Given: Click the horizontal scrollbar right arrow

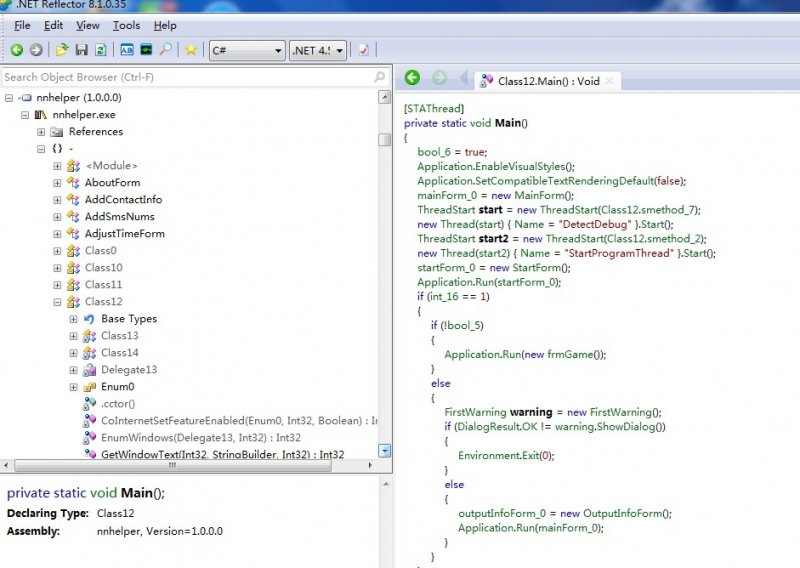Looking at the screenshot, I should click(x=370, y=465).
